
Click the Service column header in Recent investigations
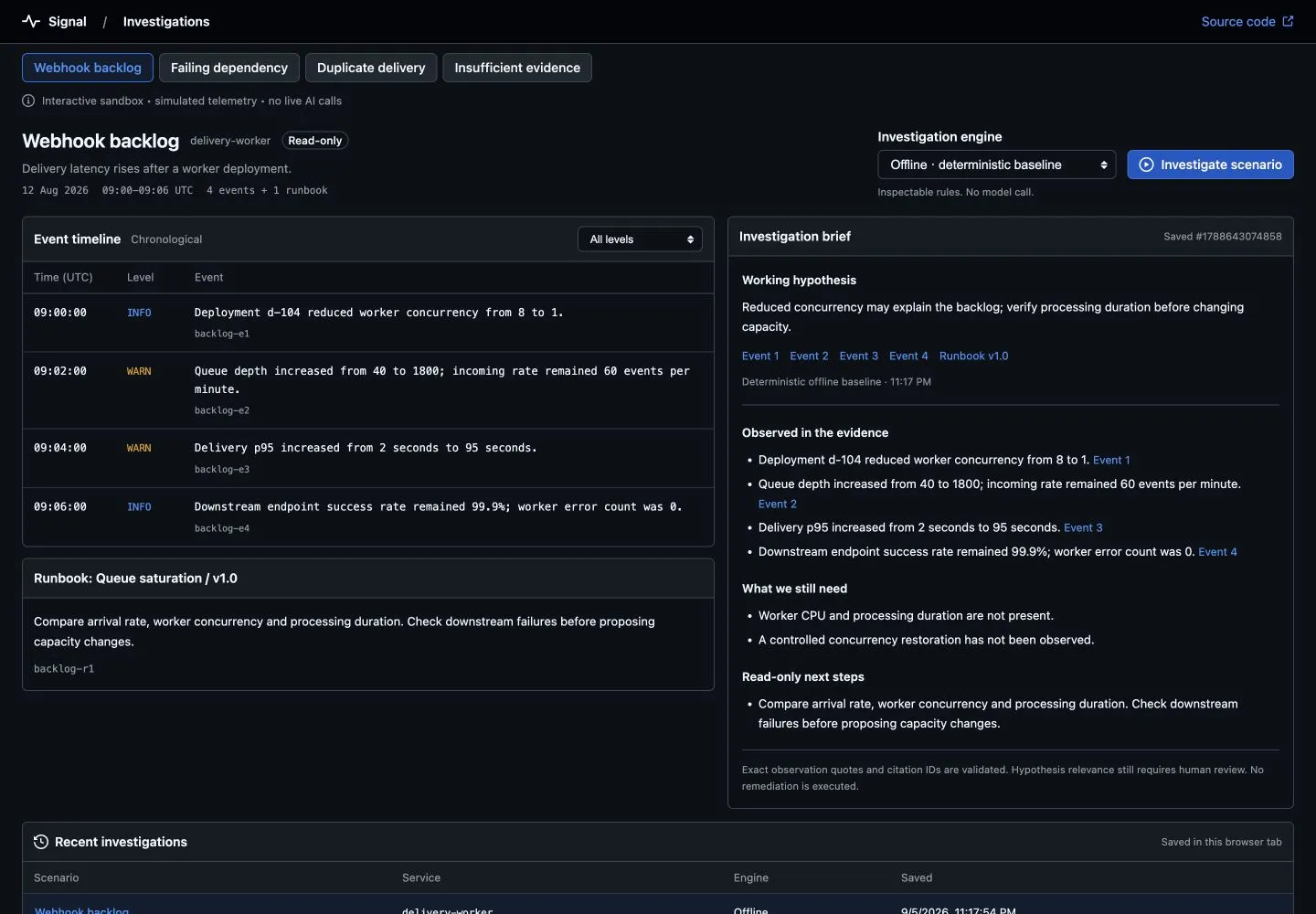coord(421,877)
